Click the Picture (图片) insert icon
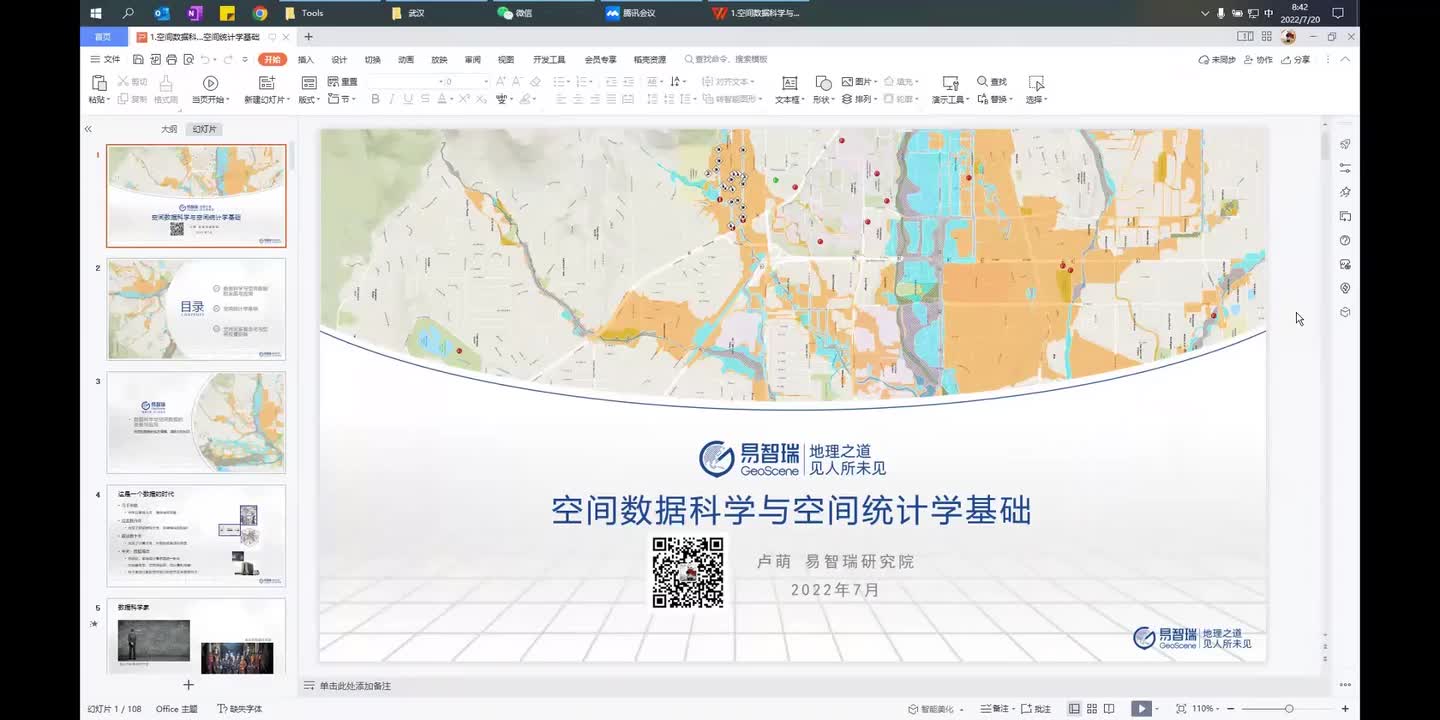1440x720 pixels. coord(848,82)
